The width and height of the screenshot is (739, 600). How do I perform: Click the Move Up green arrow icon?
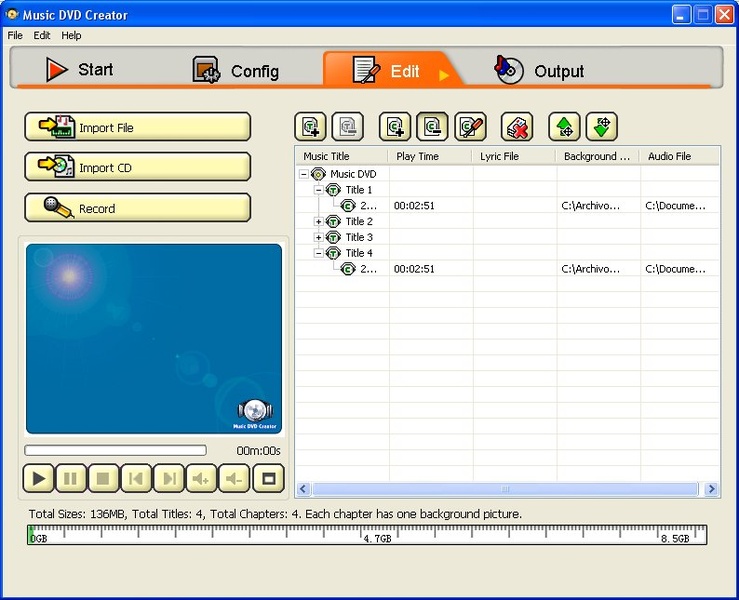click(x=564, y=126)
